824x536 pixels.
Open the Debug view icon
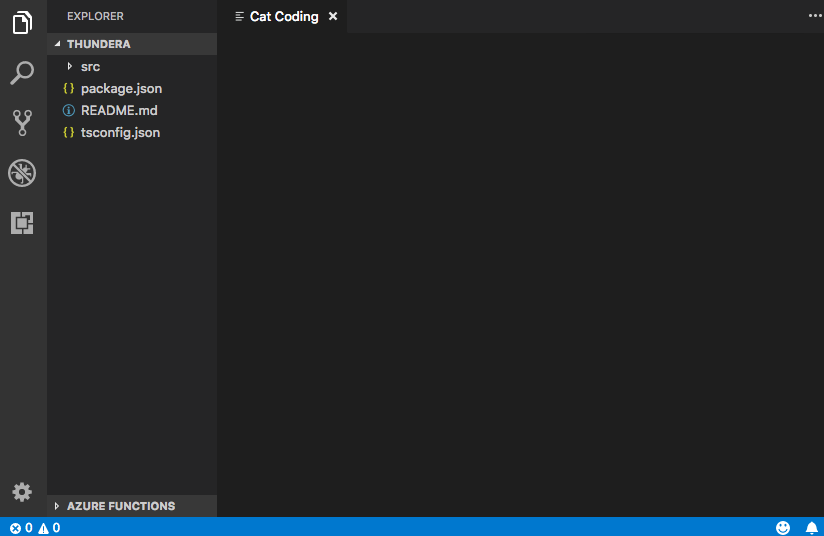(22, 173)
